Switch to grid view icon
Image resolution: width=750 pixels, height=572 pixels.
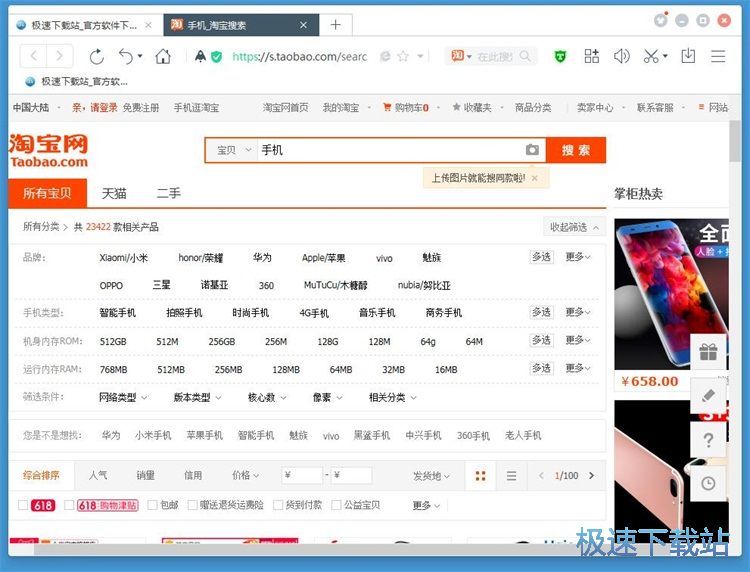480,475
